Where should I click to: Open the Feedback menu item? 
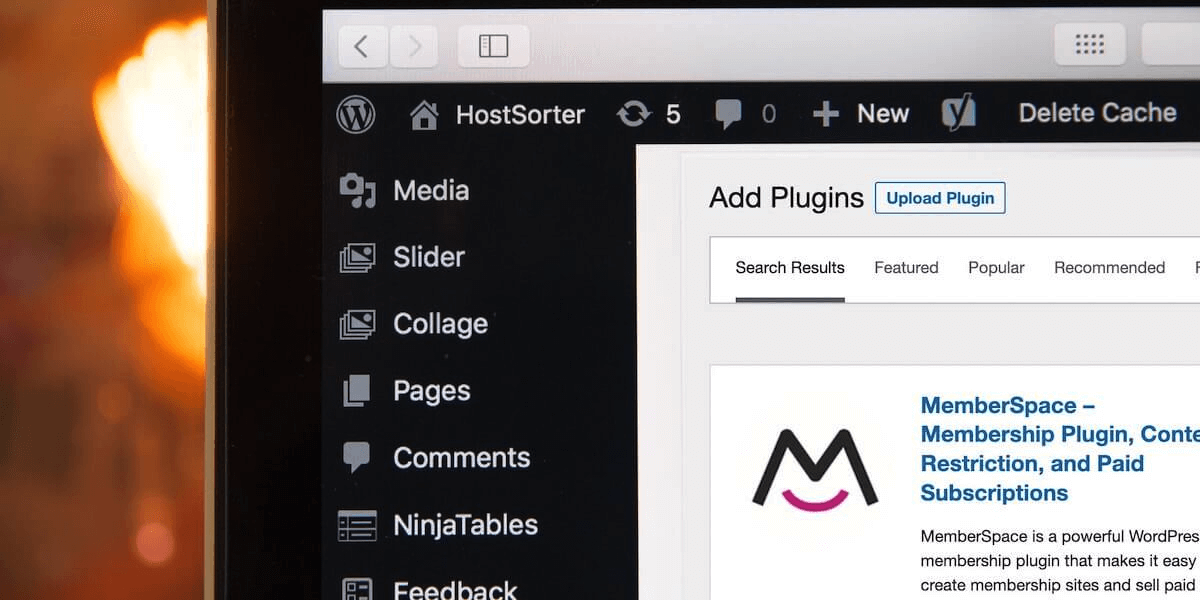(455, 590)
